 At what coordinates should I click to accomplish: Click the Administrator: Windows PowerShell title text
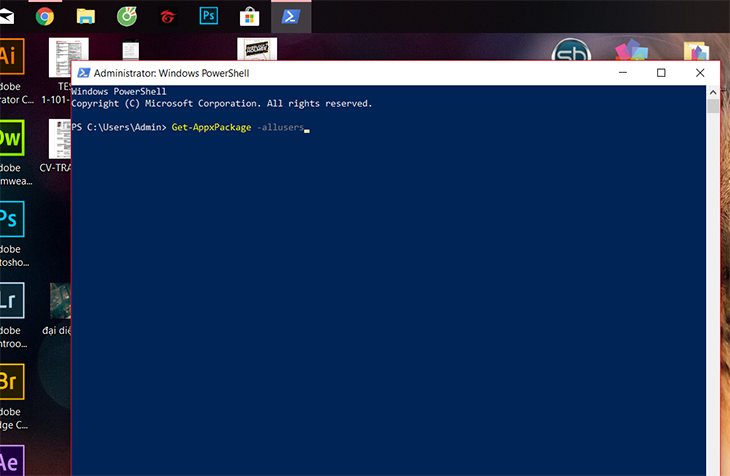pos(171,73)
